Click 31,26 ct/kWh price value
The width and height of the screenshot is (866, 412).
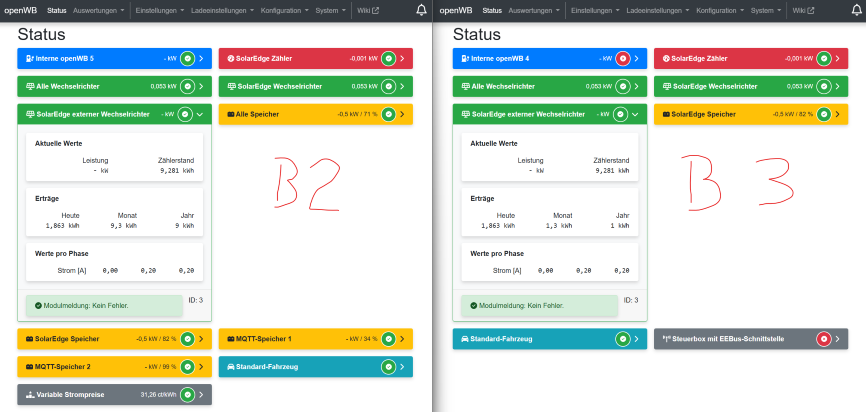tap(159, 395)
